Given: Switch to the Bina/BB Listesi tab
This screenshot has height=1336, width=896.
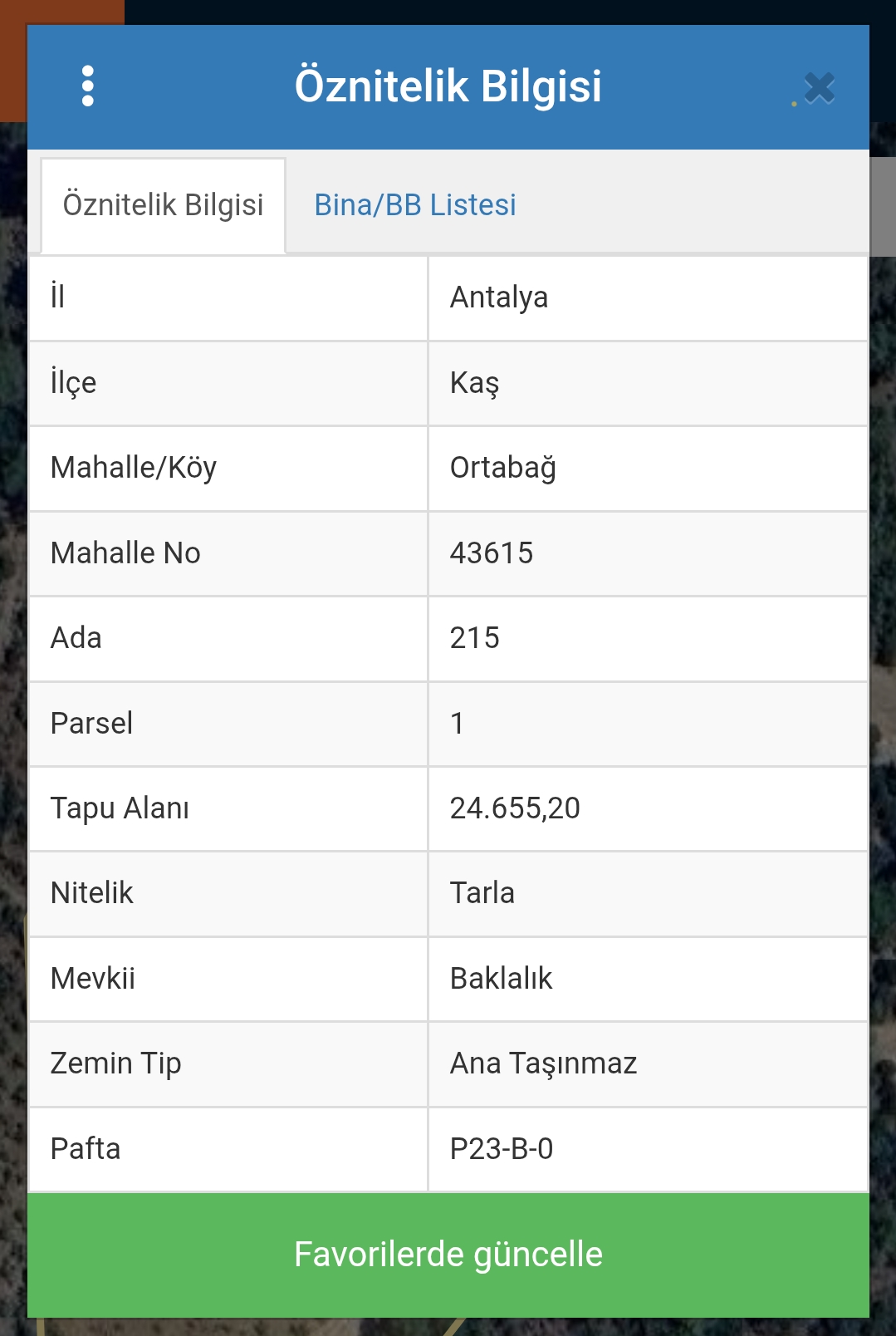Looking at the screenshot, I should point(414,205).
